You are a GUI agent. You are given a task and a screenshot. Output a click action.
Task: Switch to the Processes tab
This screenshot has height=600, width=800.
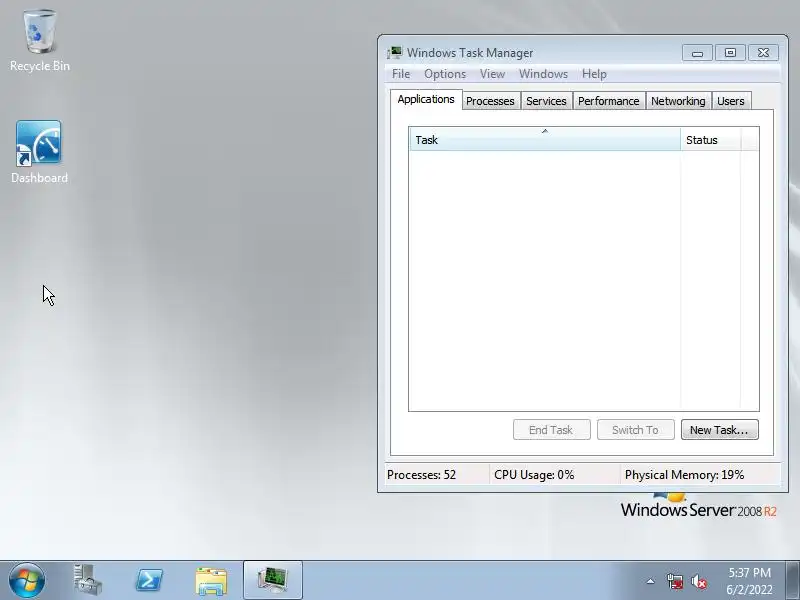490,101
